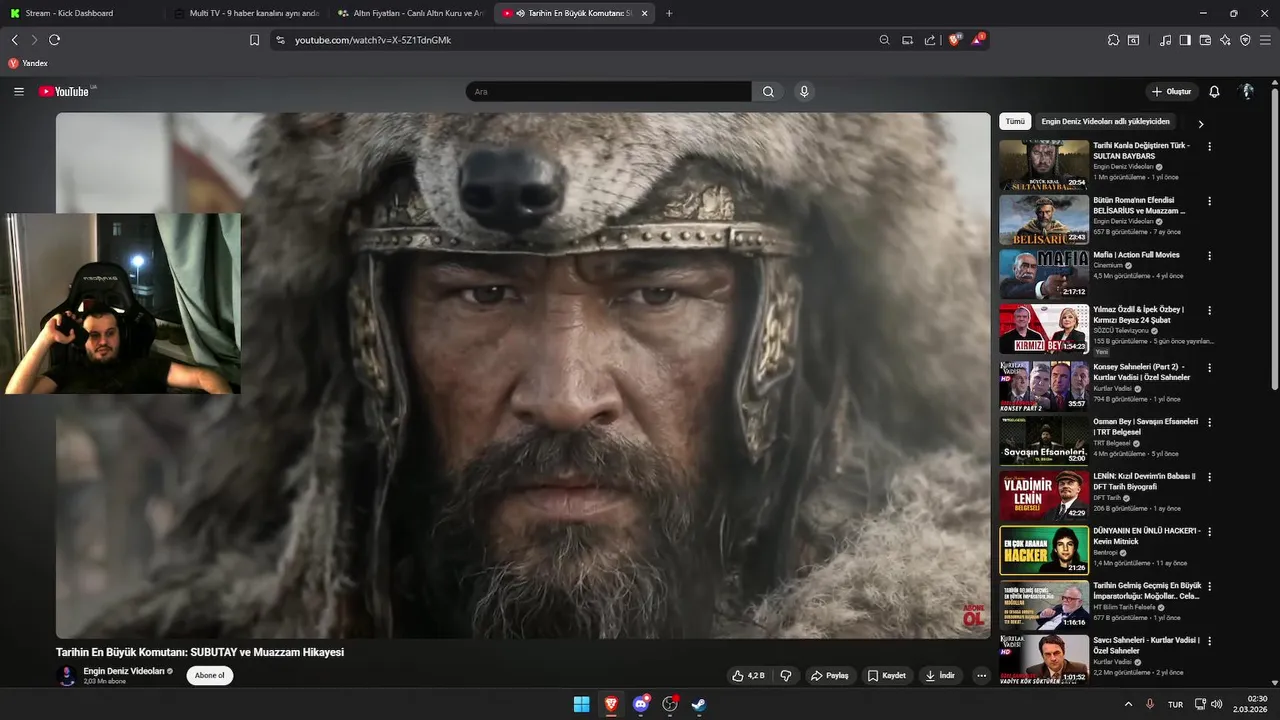Select the Engin Deniz Videoları adlı yükleyiciden chip
This screenshot has height=720, width=1280.
point(1105,121)
